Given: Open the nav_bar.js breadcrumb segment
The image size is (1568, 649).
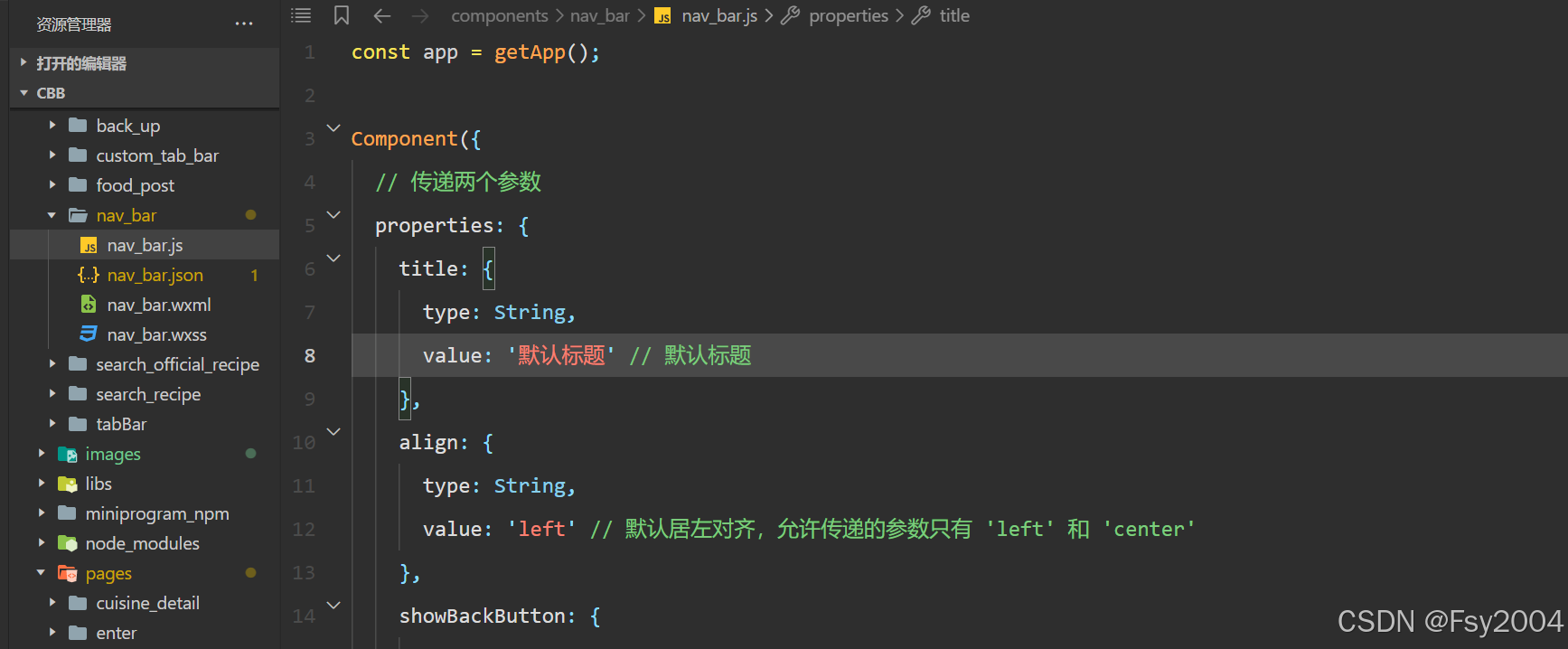Looking at the screenshot, I should (719, 15).
